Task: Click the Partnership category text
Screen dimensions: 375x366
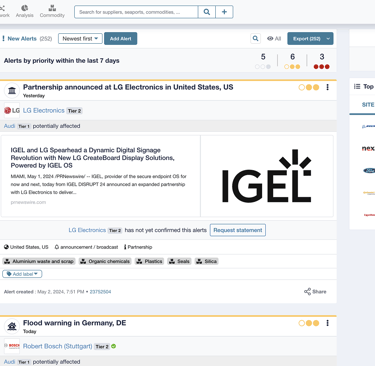Action: [140, 247]
